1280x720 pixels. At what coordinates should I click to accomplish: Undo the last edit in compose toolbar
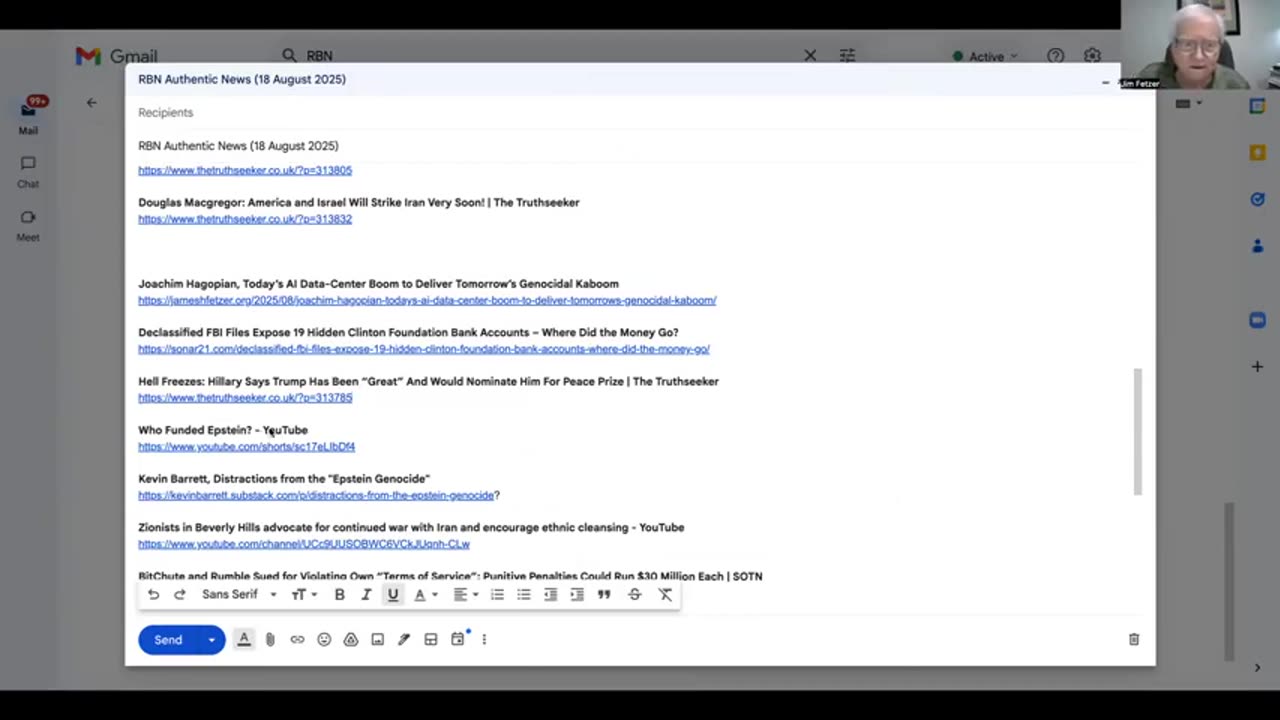coord(153,594)
